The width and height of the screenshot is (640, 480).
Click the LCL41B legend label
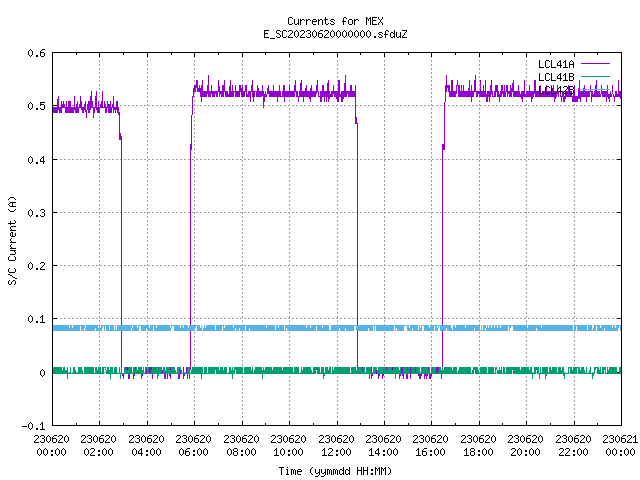click(x=556, y=77)
